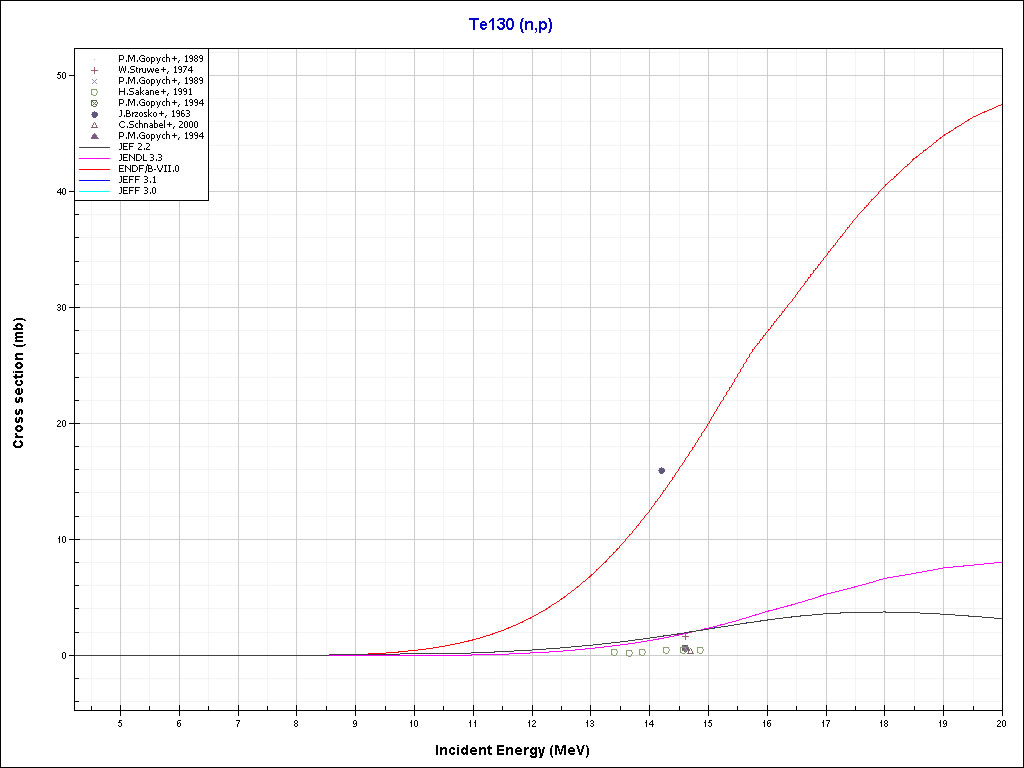The image size is (1024, 768).
Task: Click the W.Struwe+ 1974 plus marker in legend
Action: 94,70
